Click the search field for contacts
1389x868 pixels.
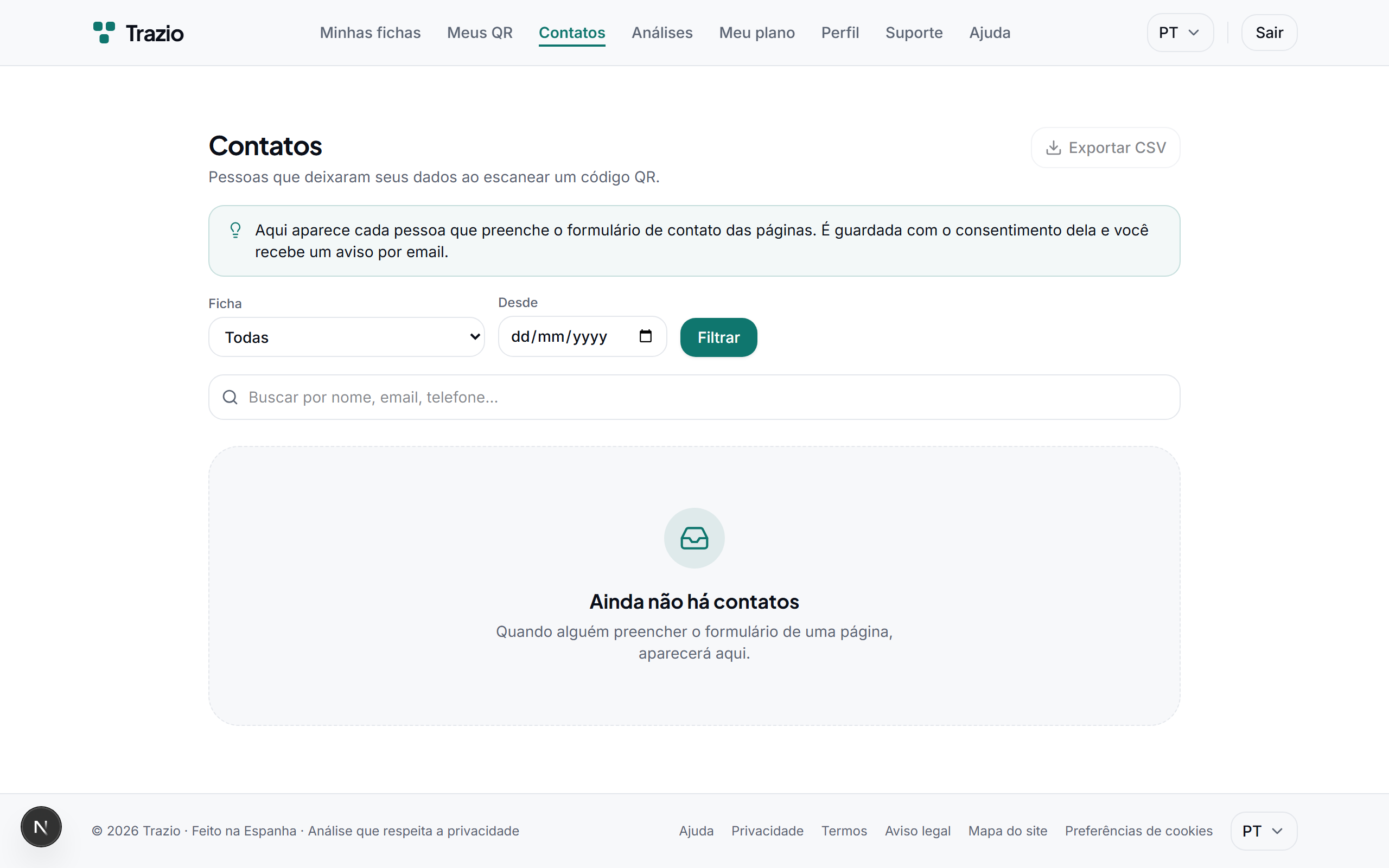click(694, 397)
